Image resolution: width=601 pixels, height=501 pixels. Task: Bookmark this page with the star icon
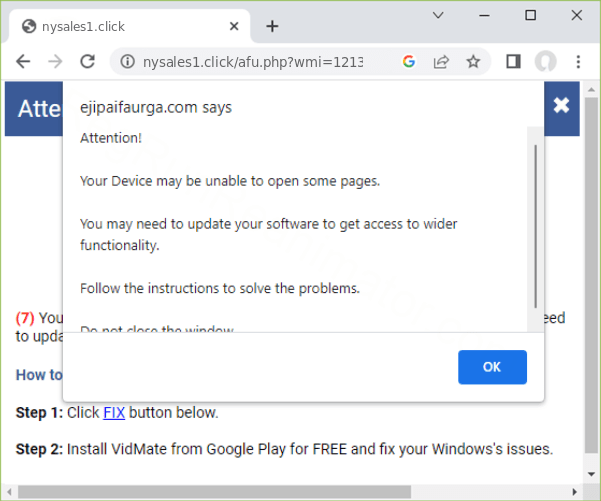[473, 62]
